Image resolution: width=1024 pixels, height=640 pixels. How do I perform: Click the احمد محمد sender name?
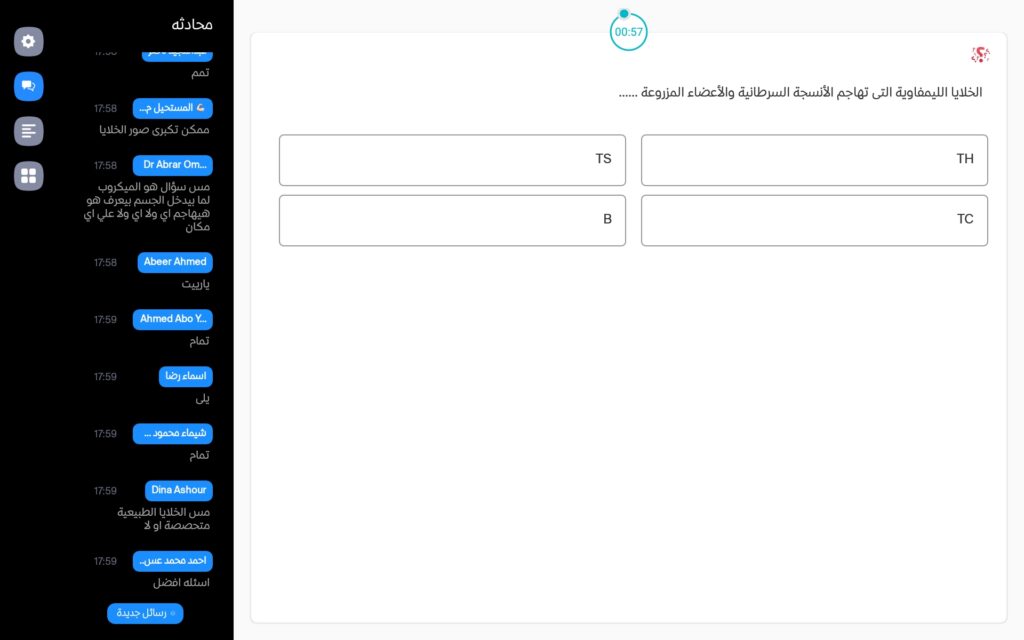[173, 561]
